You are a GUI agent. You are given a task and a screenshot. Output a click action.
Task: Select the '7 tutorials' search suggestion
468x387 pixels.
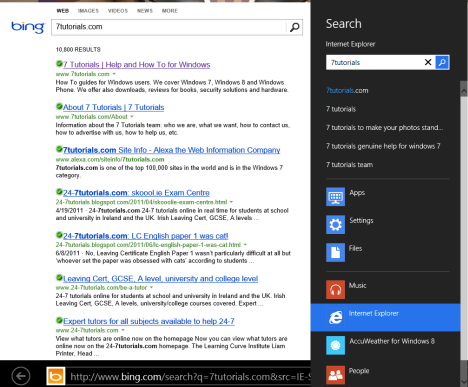click(341, 109)
